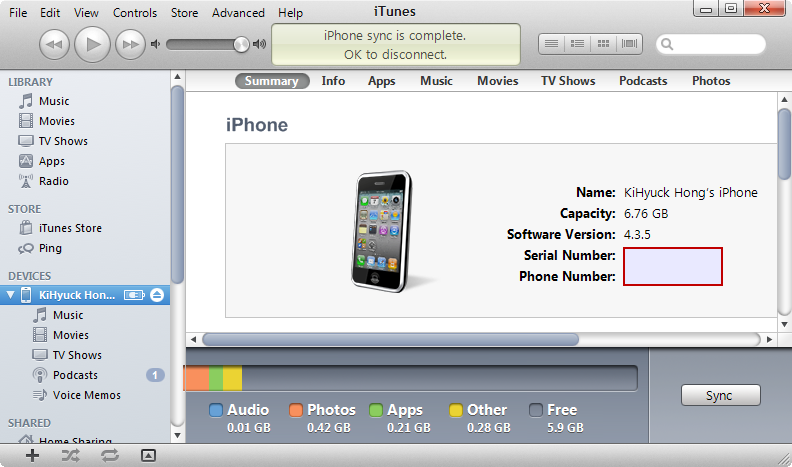Focus the iTunes search box
This screenshot has height=467, width=792.
tap(711, 44)
